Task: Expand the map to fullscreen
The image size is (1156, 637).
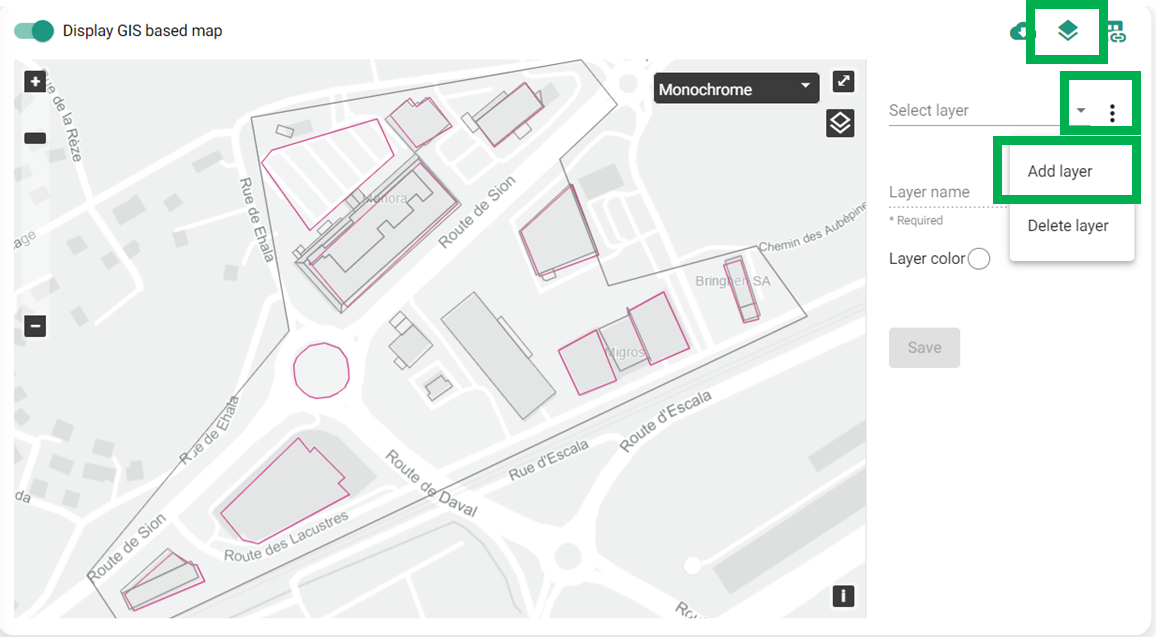Action: 843,81
